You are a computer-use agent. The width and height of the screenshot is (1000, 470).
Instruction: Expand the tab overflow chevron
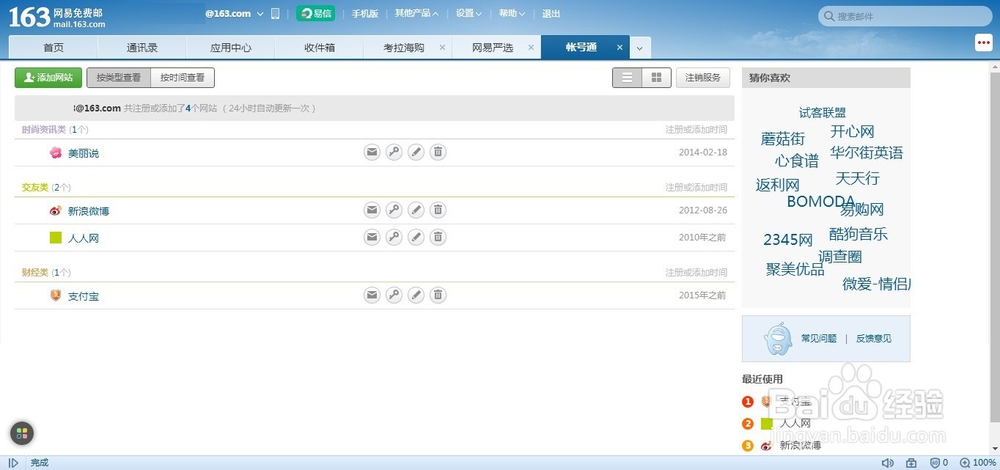tap(640, 48)
